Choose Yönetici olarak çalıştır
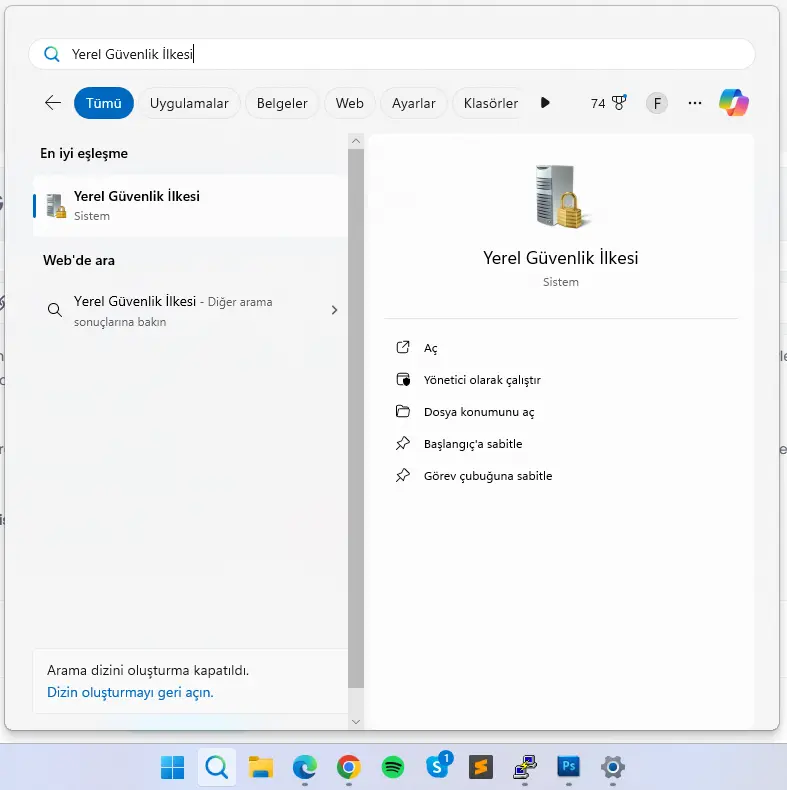This screenshot has width=787, height=790. pyautogui.click(x=482, y=380)
